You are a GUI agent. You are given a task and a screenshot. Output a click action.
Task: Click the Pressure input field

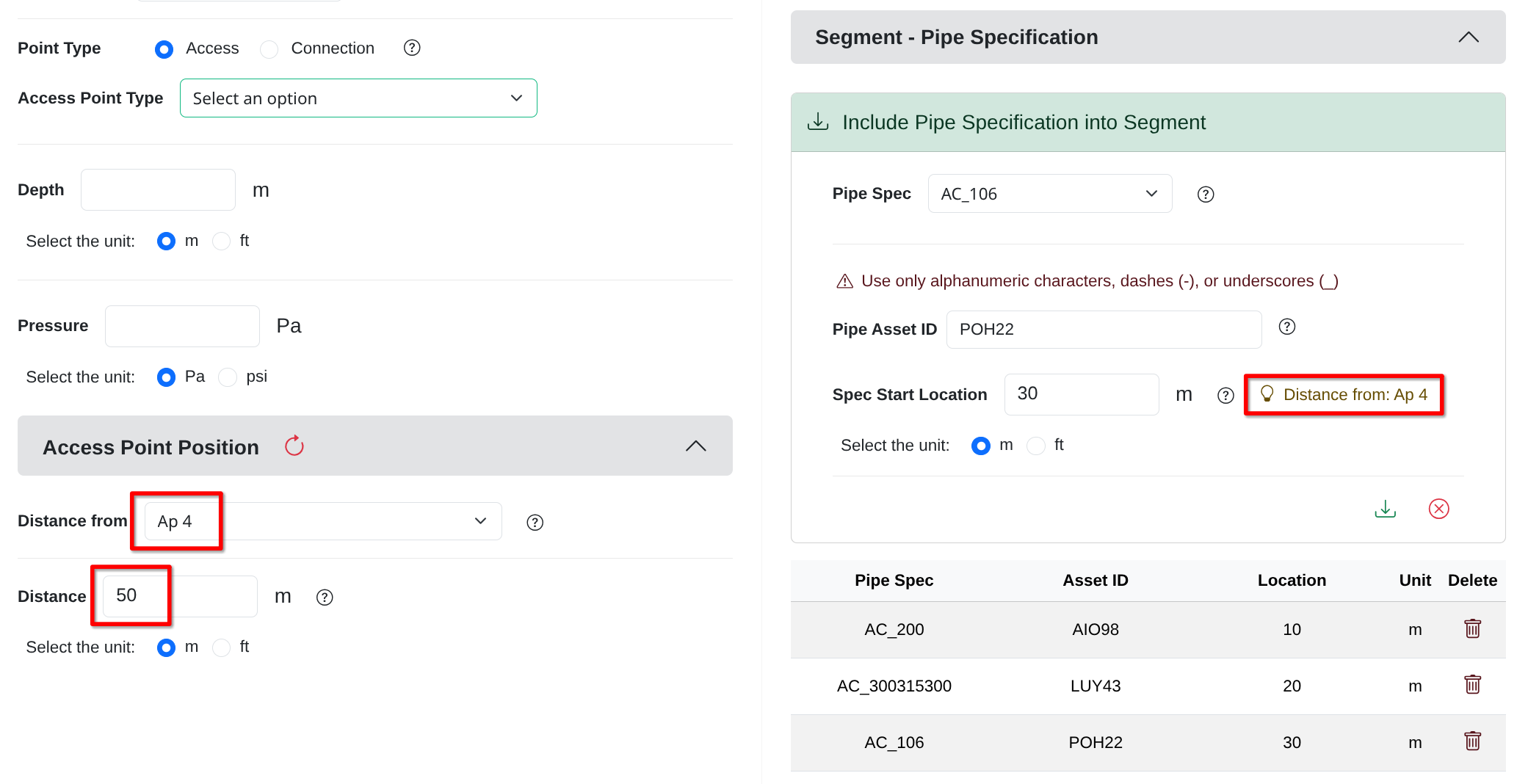pos(182,326)
